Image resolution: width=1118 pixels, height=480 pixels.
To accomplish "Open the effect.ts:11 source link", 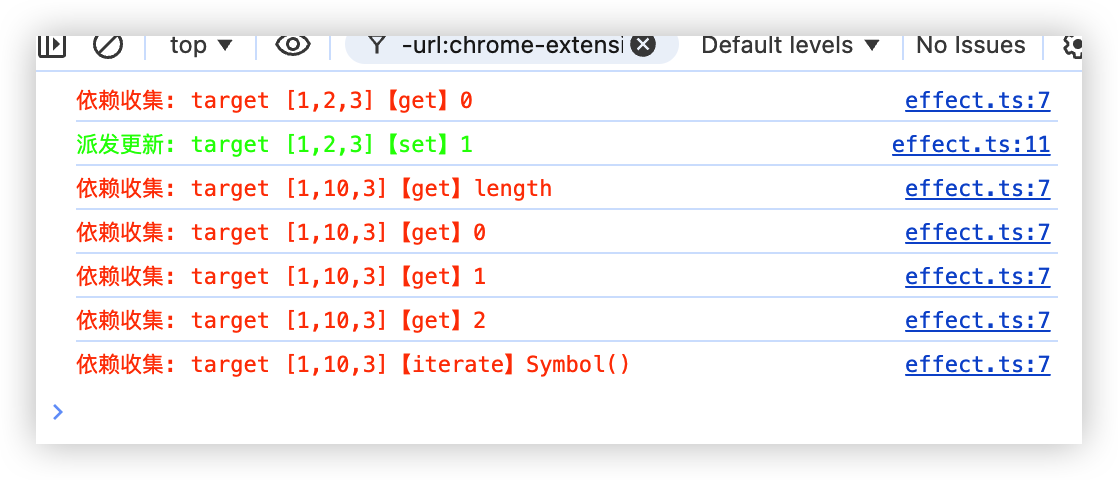I will coord(970,145).
